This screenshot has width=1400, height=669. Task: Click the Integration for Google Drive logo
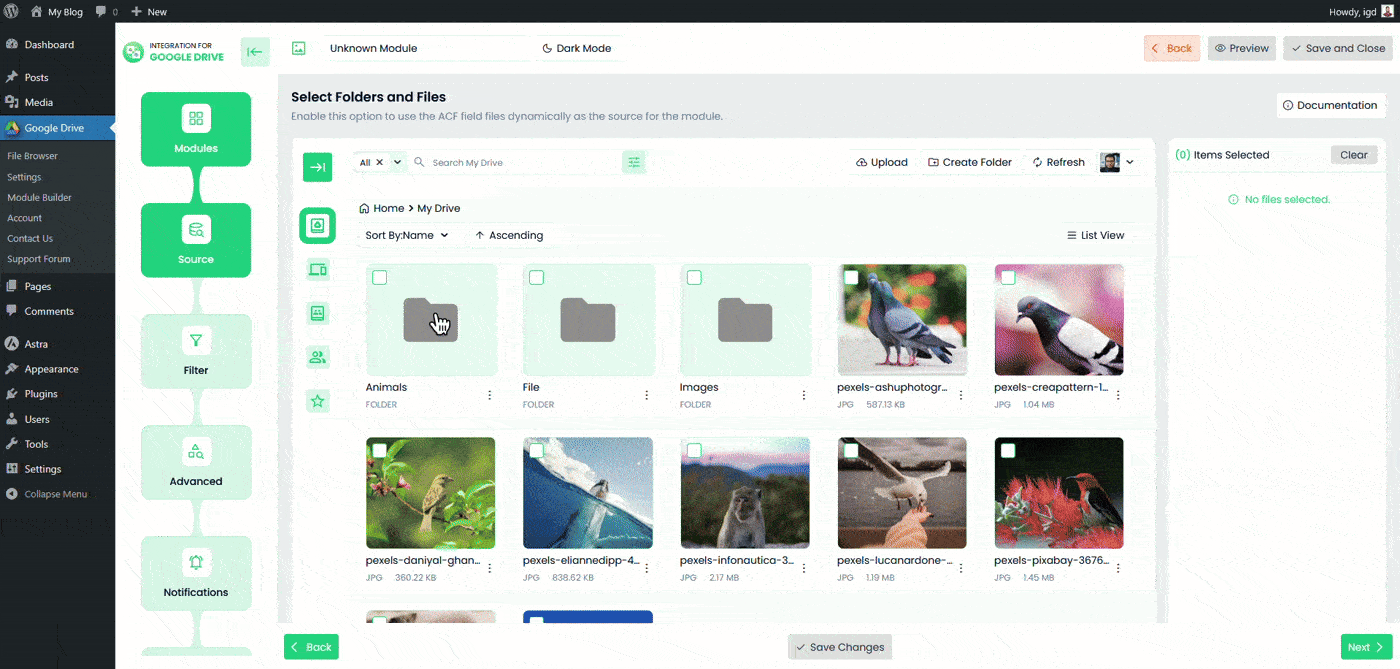[174, 52]
